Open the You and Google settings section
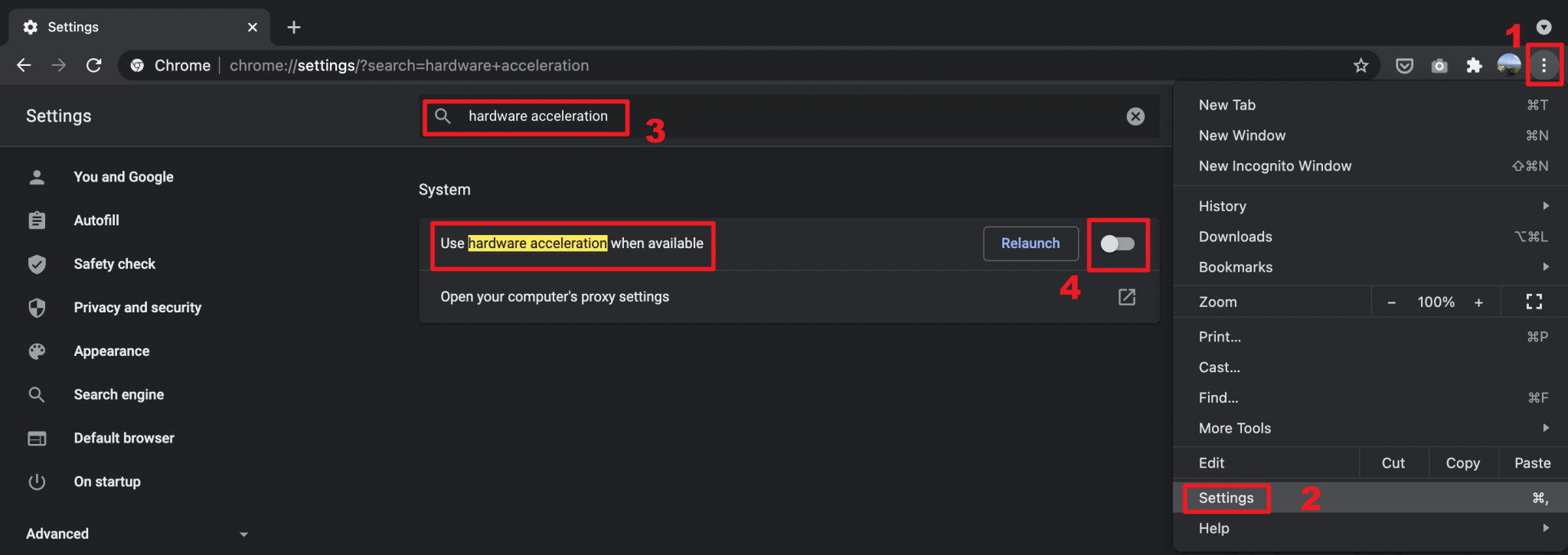Viewport: 1568px width, 555px height. click(122, 176)
